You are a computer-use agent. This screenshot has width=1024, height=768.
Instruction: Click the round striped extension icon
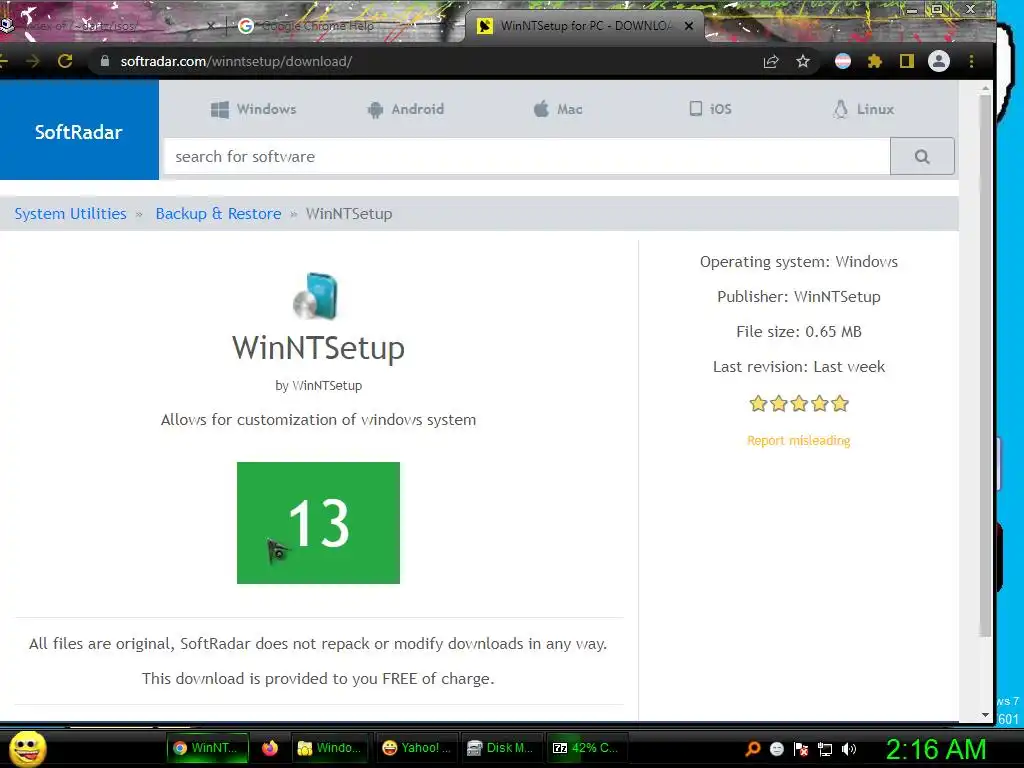pyautogui.click(x=842, y=61)
